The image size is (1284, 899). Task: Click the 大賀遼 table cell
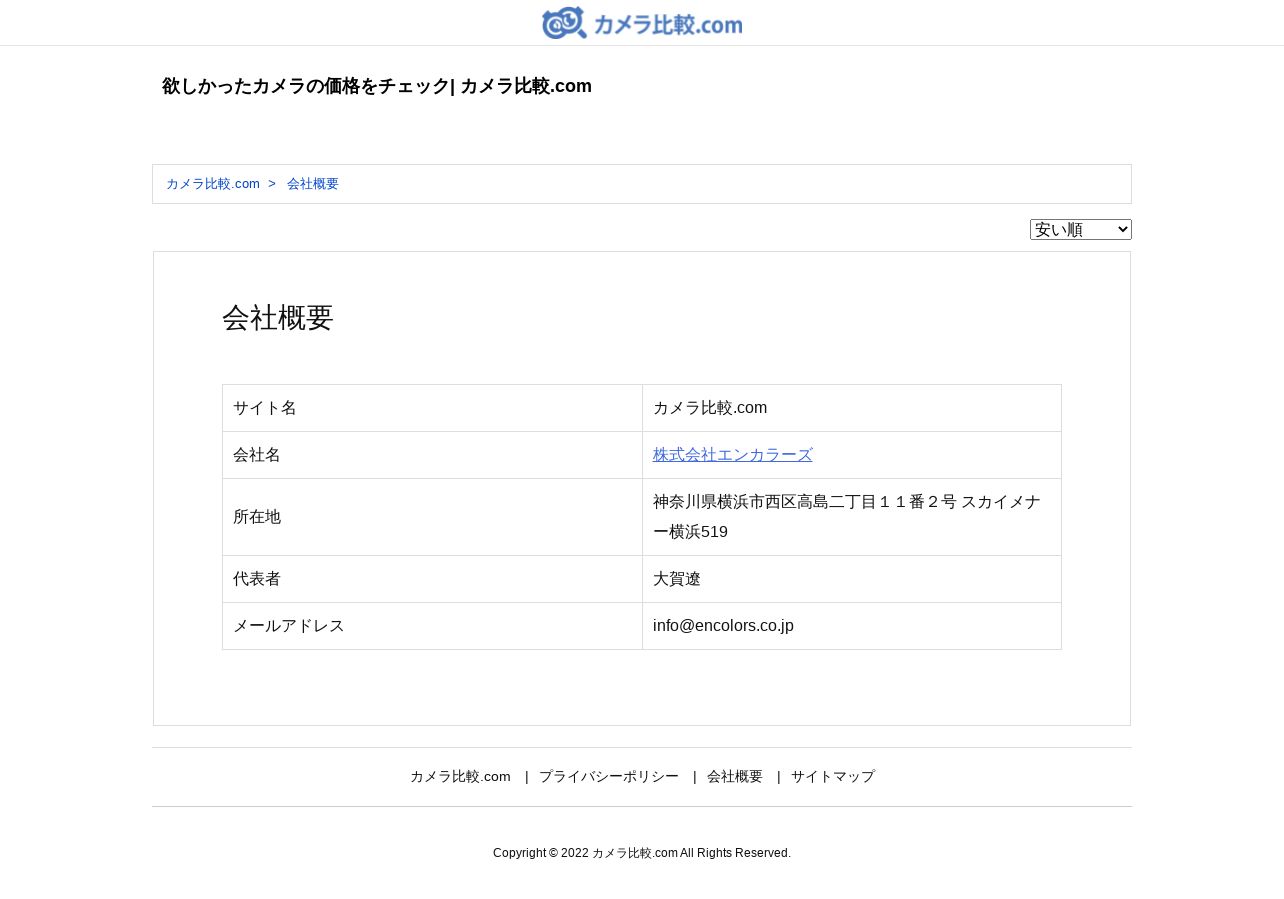tap(852, 579)
